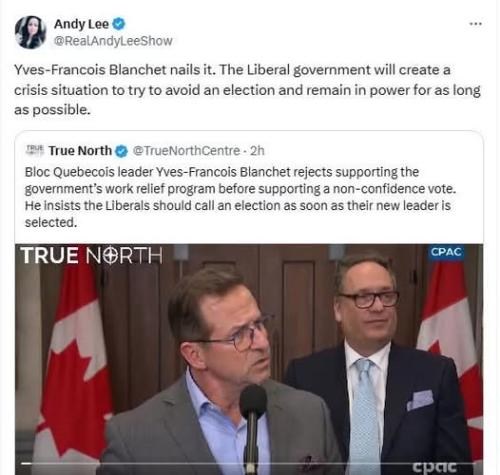
Task: Open Andy Lee's profile avatar
Action: (30, 32)
